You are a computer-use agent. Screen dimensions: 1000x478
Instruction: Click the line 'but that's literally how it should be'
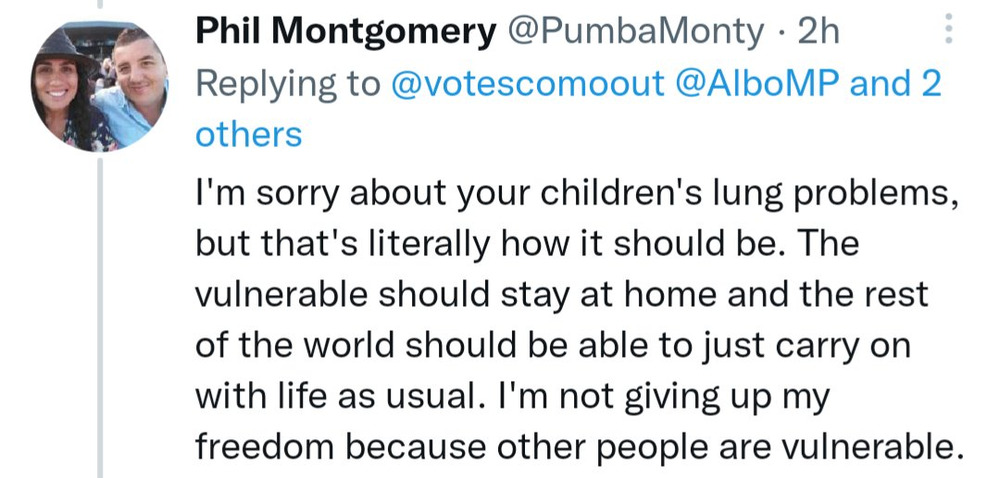click(x=527, y=245)
